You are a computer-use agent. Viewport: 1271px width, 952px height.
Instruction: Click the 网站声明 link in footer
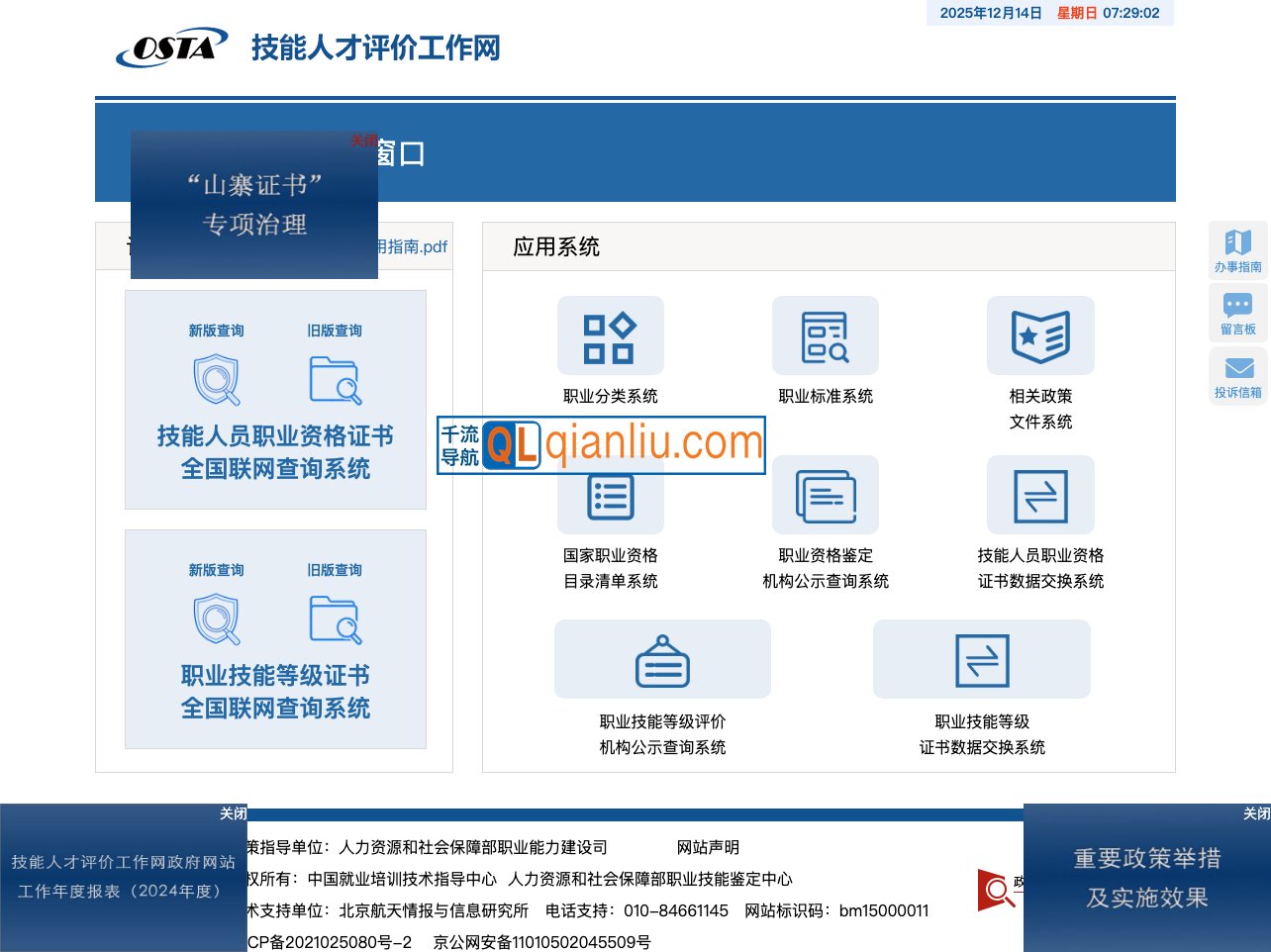coord(709,847)
